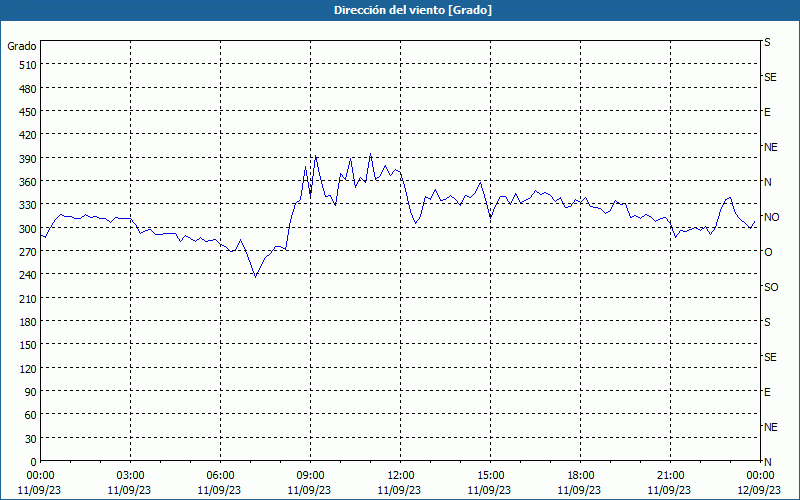Click the 03:00 time label
This screenshot has width=800, height=500.
tap(130, 476)
